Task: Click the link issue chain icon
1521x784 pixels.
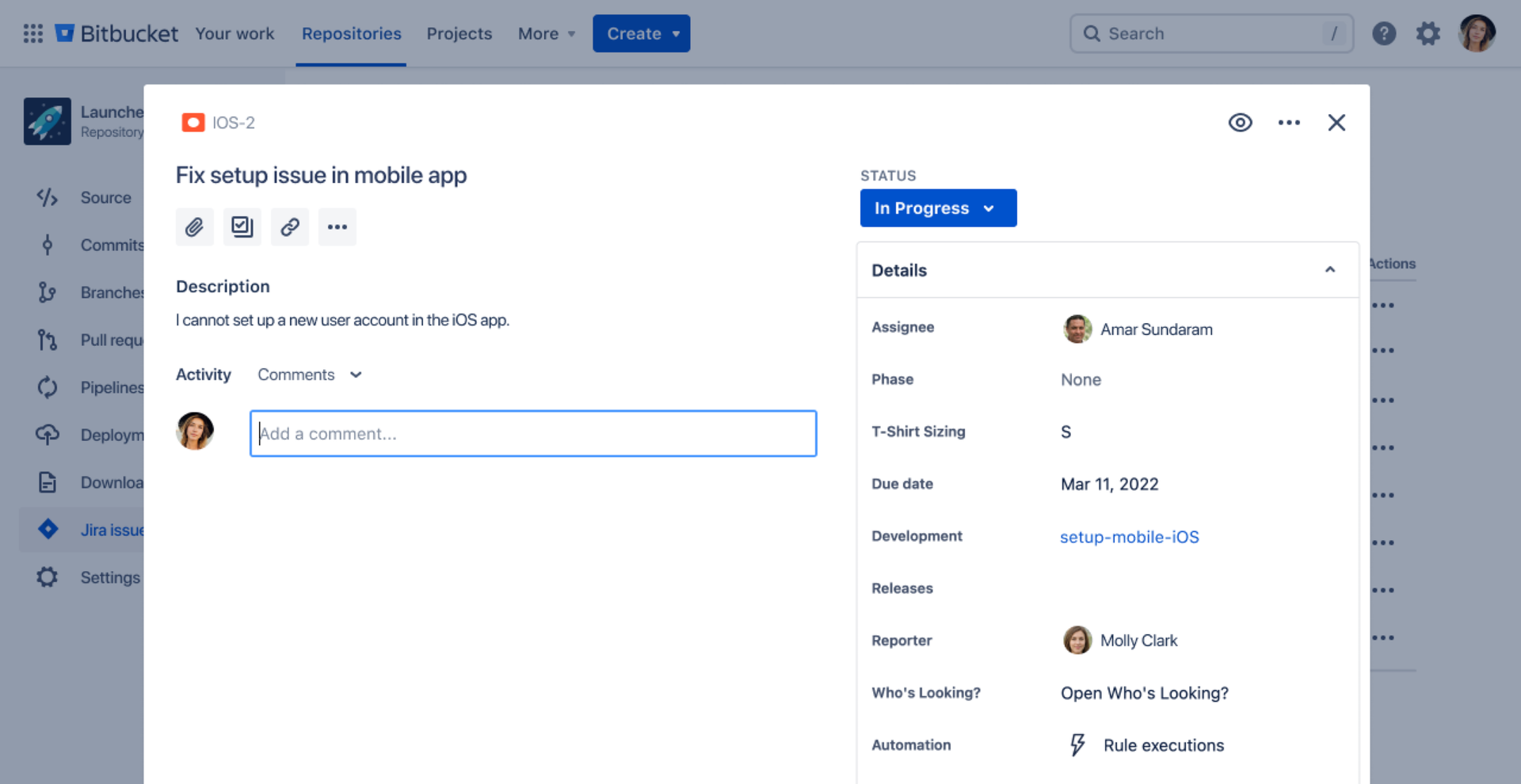Action: [289, 227]
